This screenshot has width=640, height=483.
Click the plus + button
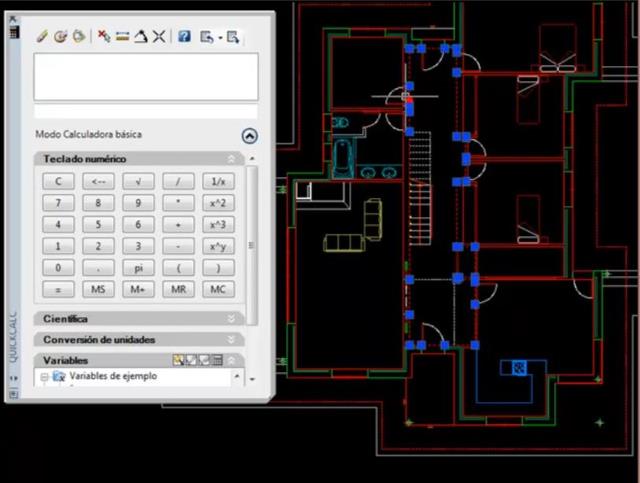pyautogui.click(x=178, y=225)
